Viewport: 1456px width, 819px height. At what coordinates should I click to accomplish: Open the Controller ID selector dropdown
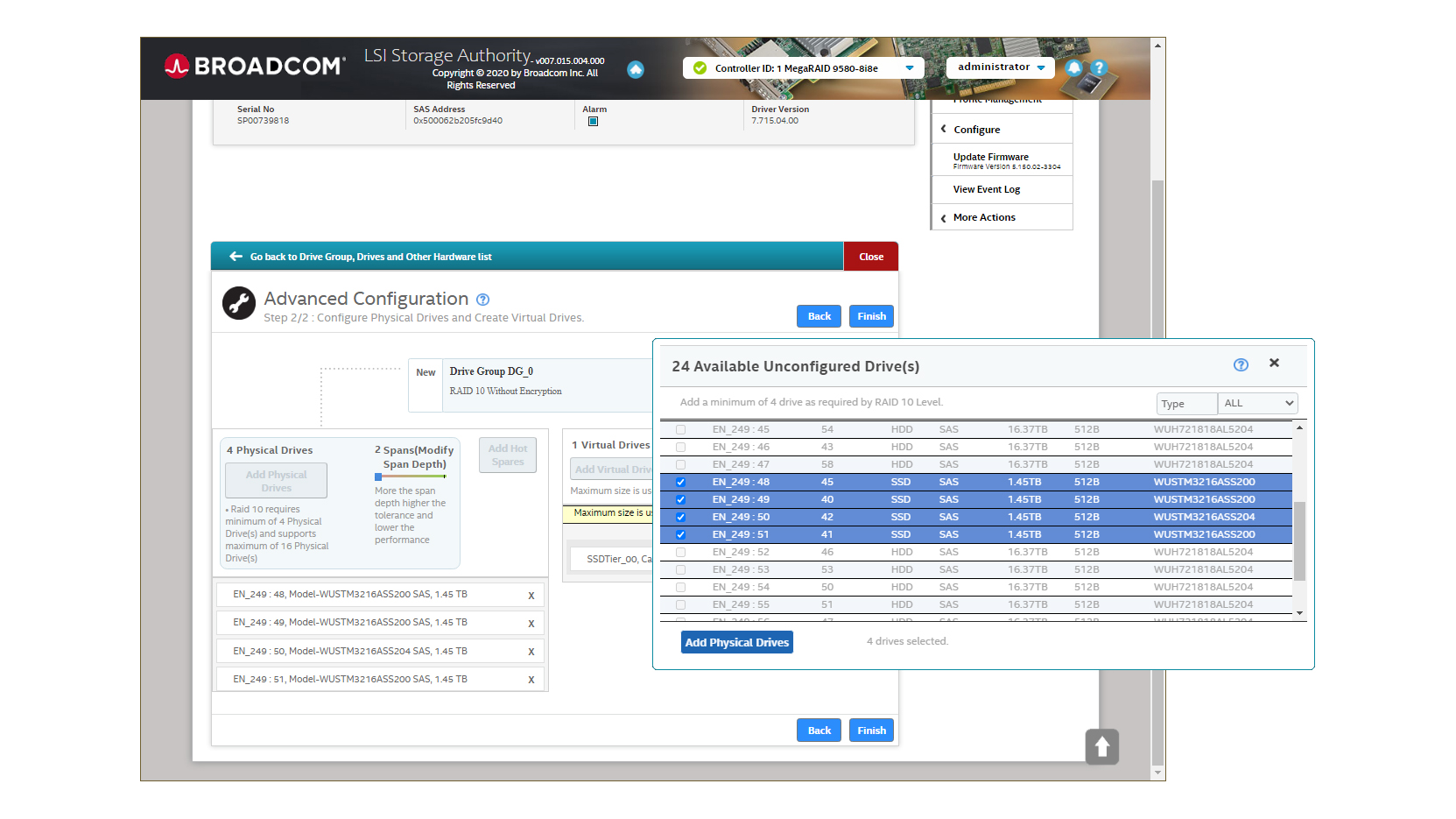tap(804, 68)
